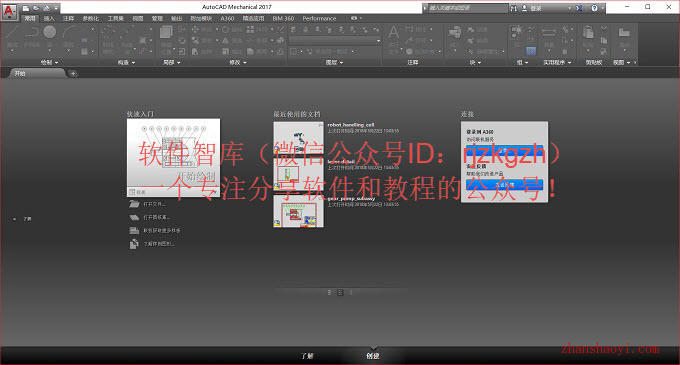The height and width of the screenshot is (365, 680).
Task: Select the 参数化 ribbon tab
Action: 91,19
